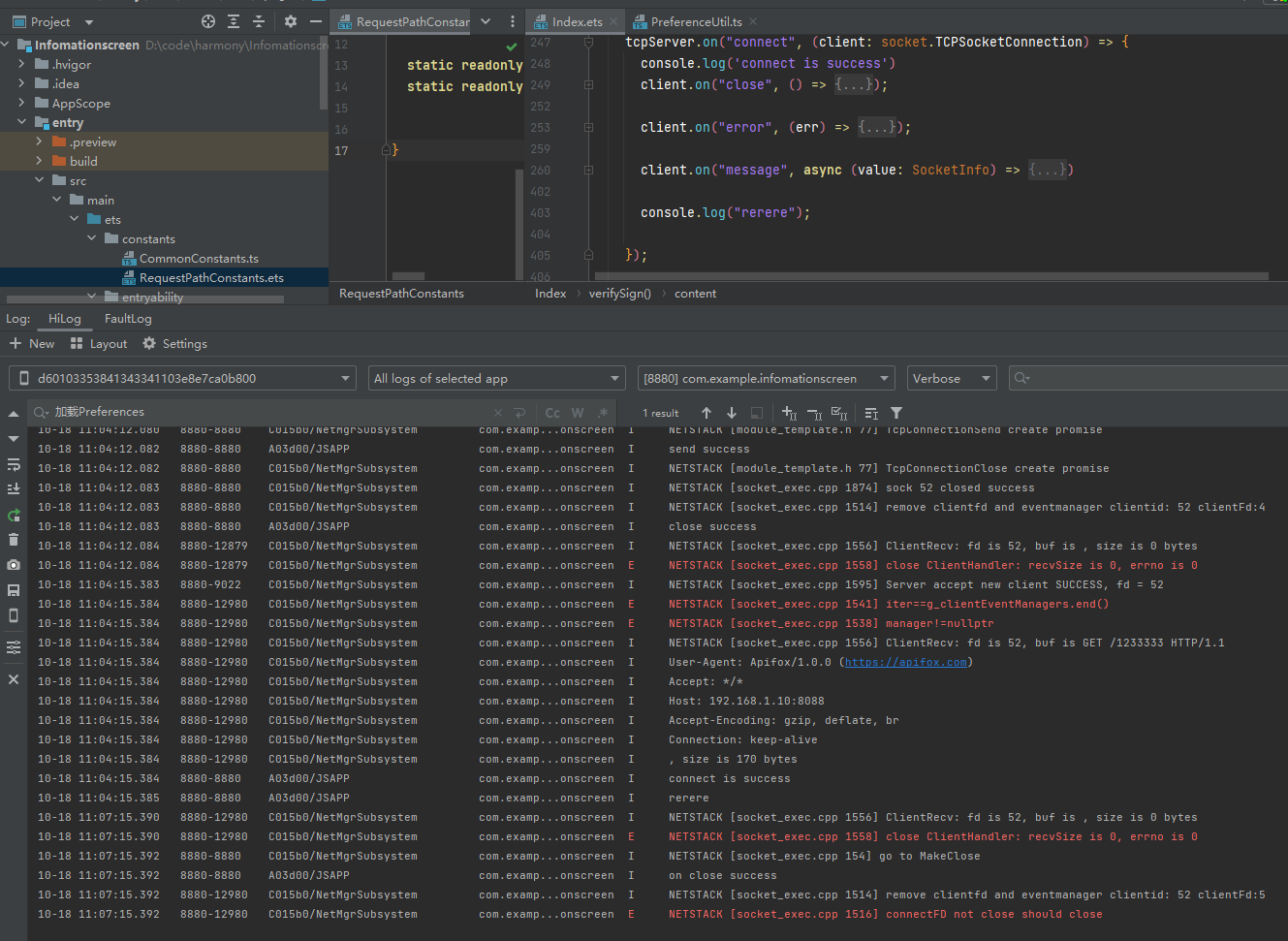Select the HiLog tab
The width and height of the screenshot is (1288, 941).
[x=65, y=319]
